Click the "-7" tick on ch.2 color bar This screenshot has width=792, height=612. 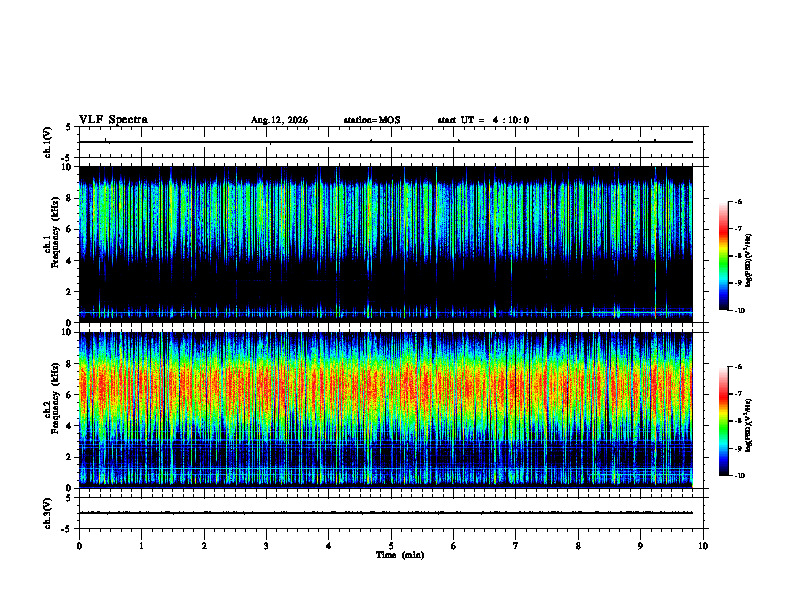(738, 394)
